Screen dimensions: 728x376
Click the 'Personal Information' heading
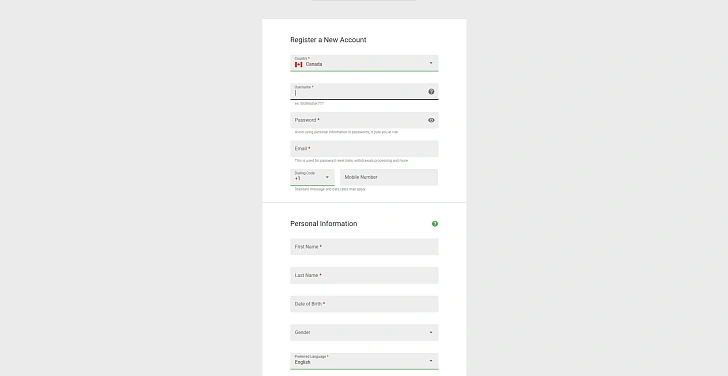[324, 224]
